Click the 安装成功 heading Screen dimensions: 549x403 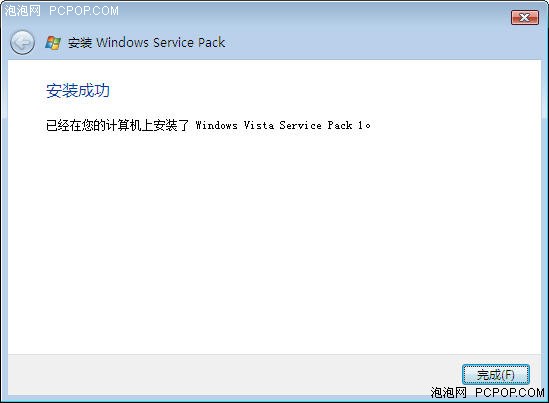point(78,91)
